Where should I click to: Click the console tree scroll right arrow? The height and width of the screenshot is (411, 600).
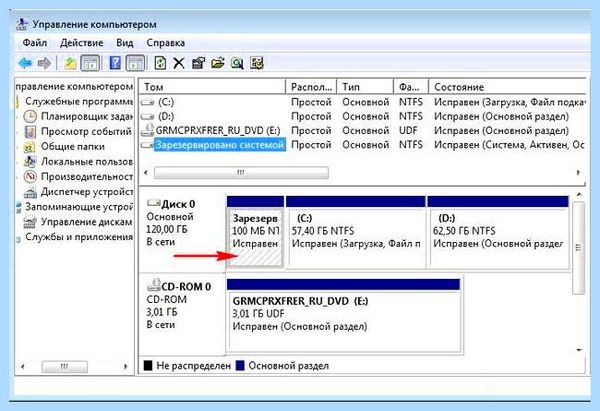[126, 367]
